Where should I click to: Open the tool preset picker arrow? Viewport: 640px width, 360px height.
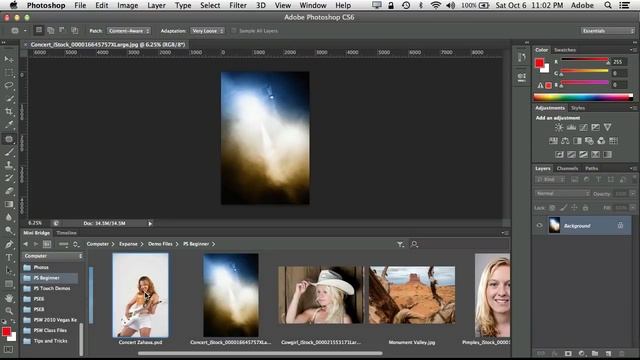tap(25, 31)
